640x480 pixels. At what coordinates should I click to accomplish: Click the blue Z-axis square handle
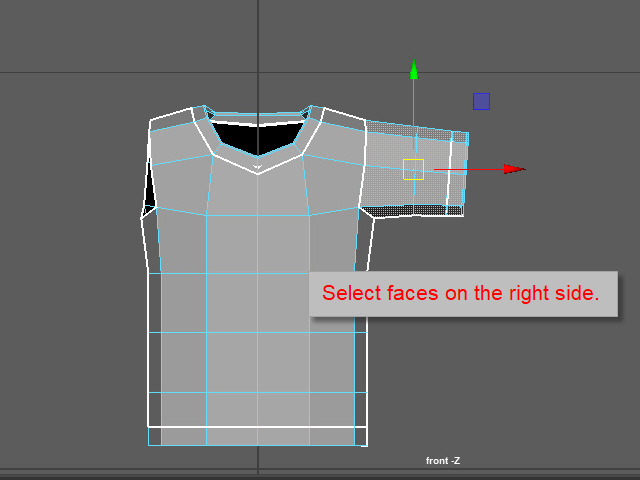click(x=481, y=101)
